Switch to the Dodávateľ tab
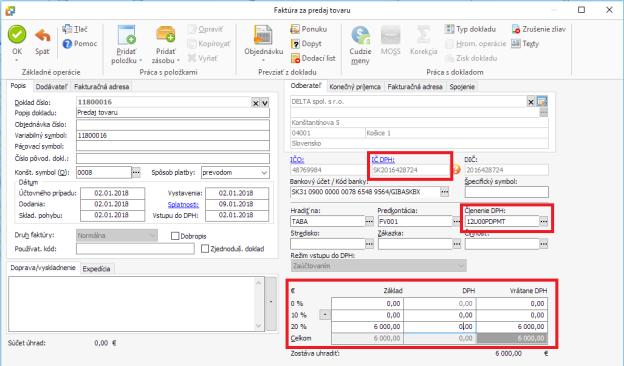The image size is (624, 366). coord(51,87)
